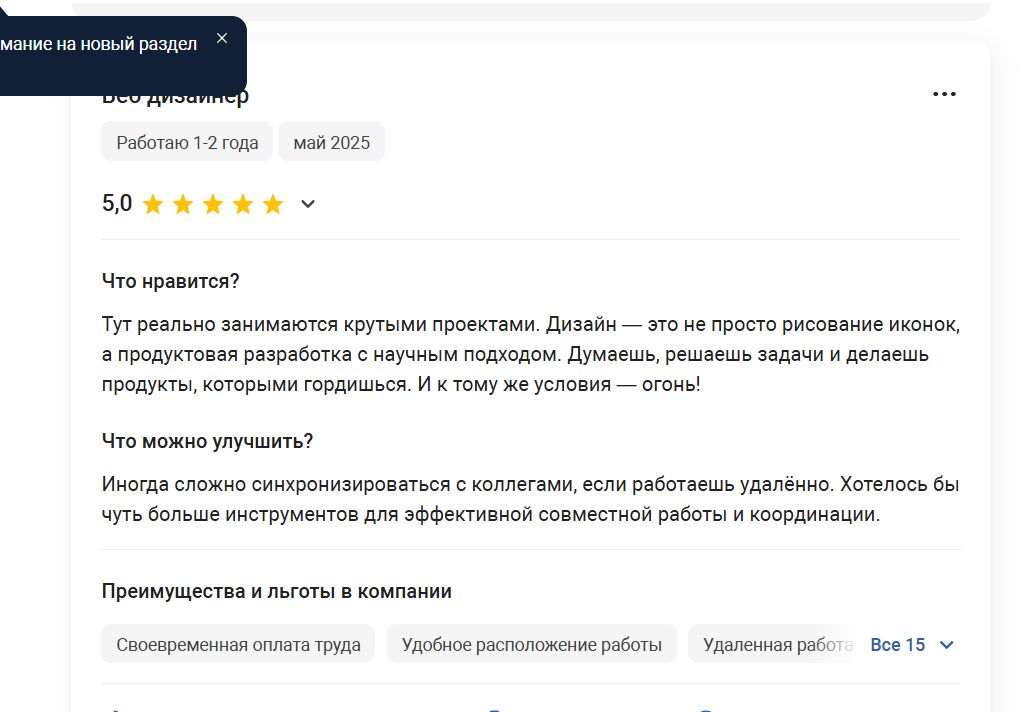Select the Работаю 1-2 года tag

pyautogui.click(x=187, y=142)
